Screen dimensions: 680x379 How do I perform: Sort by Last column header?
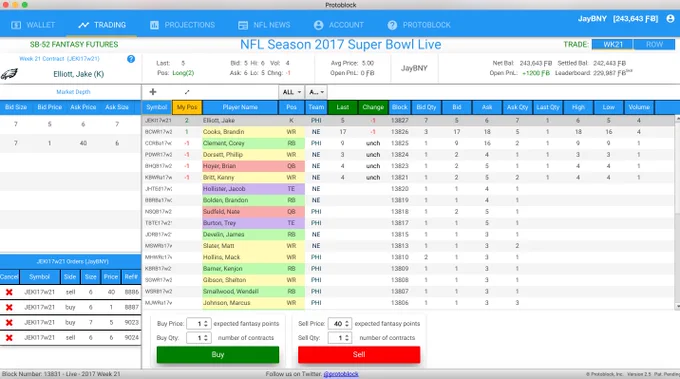343,107
